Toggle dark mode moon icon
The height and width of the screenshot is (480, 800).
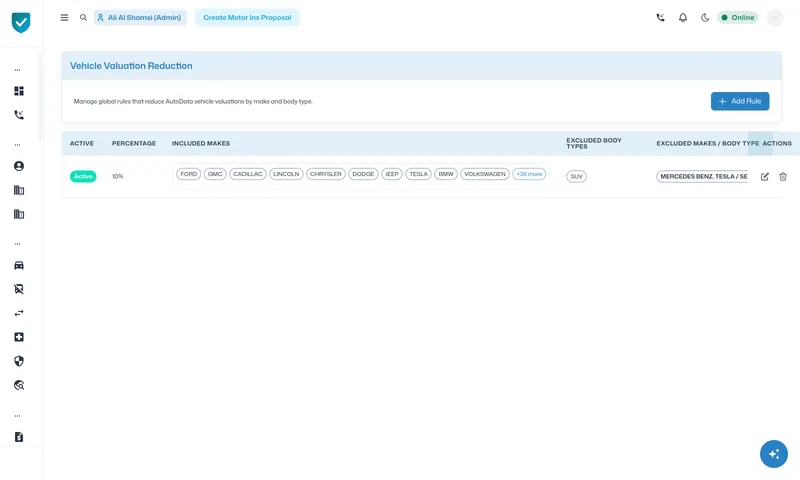[705, 17]
